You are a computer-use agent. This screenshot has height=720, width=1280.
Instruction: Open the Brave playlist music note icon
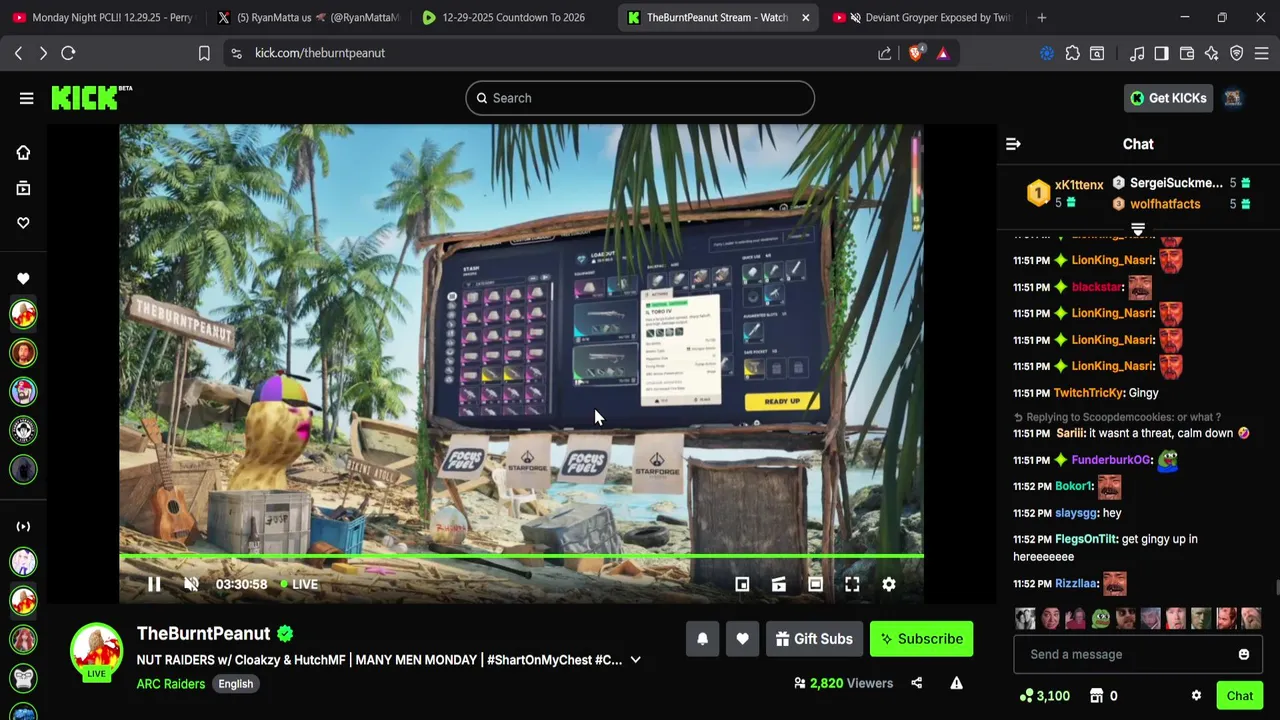click(1137, 53)
